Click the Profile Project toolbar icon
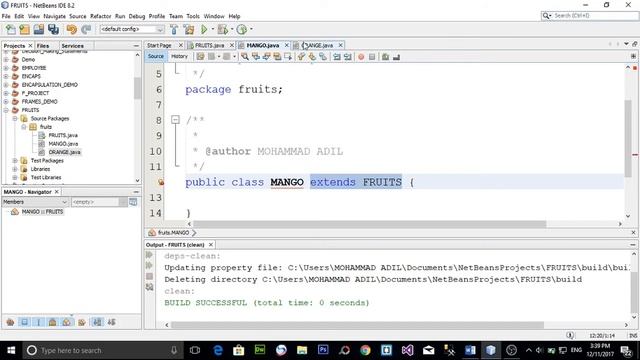This screenshot has width=640, height=360. point(242,29)
